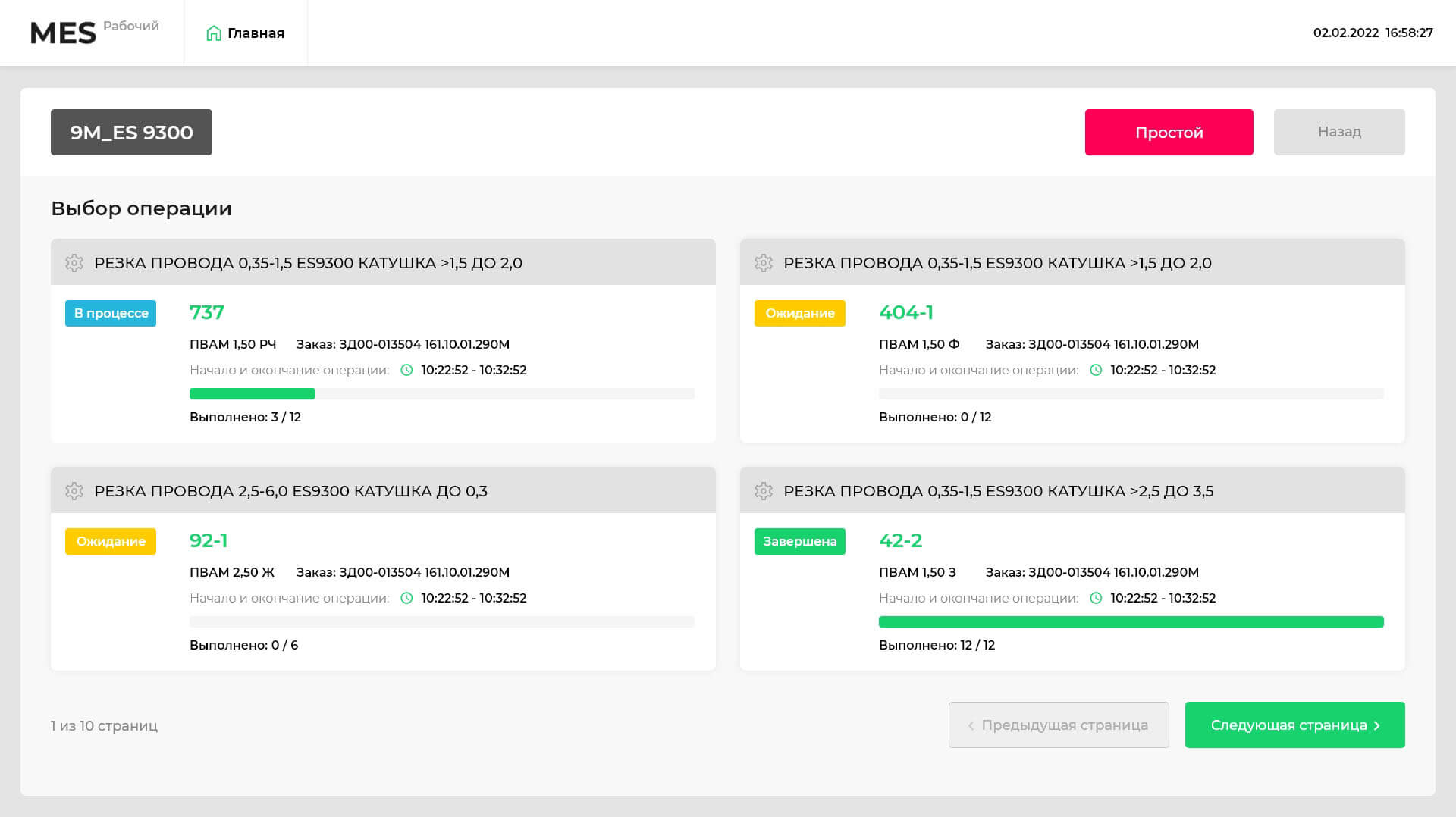Click the ПВАМ 1,50 Ф text
1456x817 pixels.
click(x=919, y=344)
